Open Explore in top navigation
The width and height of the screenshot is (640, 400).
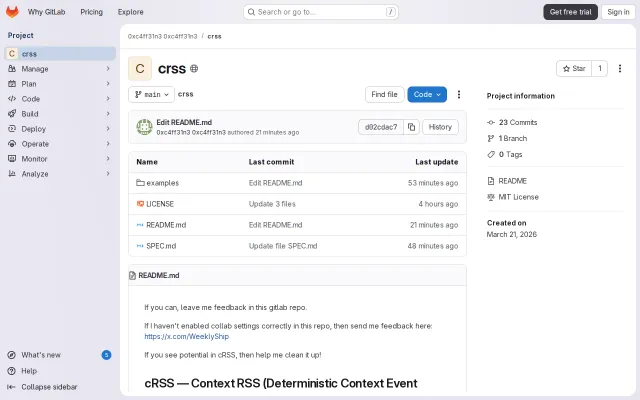[131, 12]
